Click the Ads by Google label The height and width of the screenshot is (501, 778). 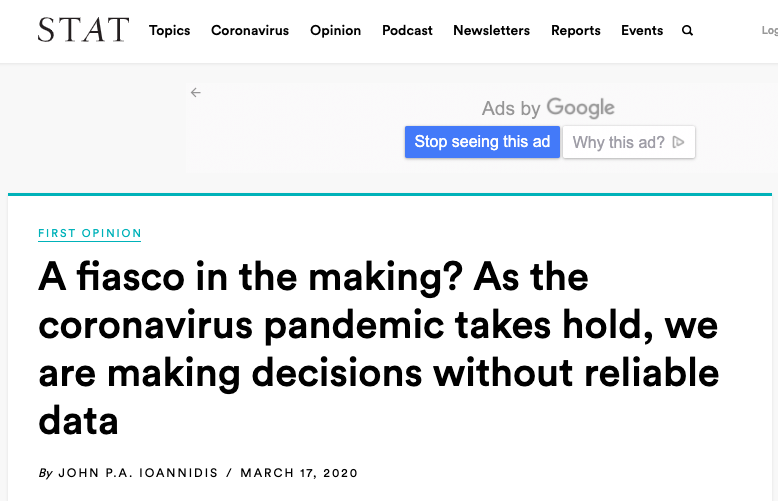(548, 108)
